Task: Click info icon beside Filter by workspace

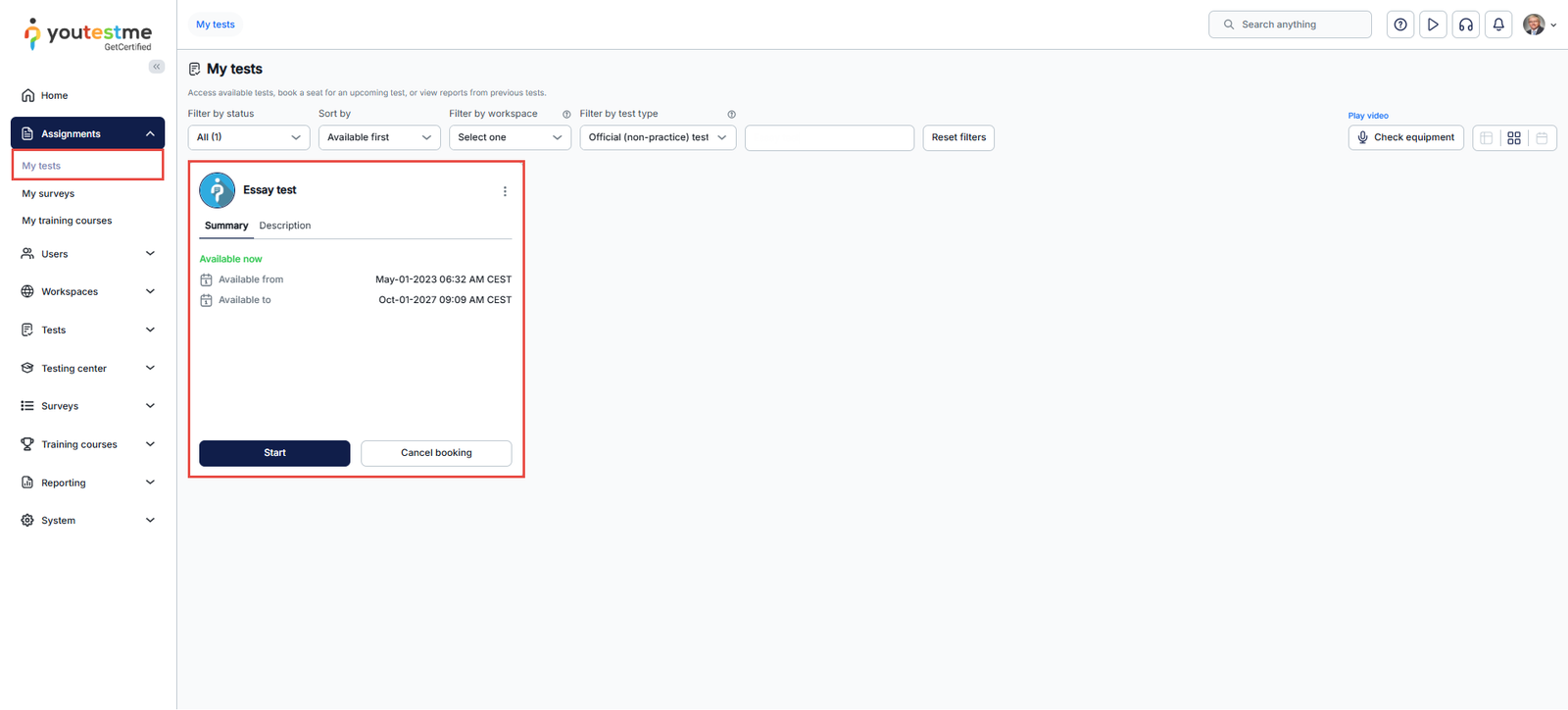Action: click(566, 115)
